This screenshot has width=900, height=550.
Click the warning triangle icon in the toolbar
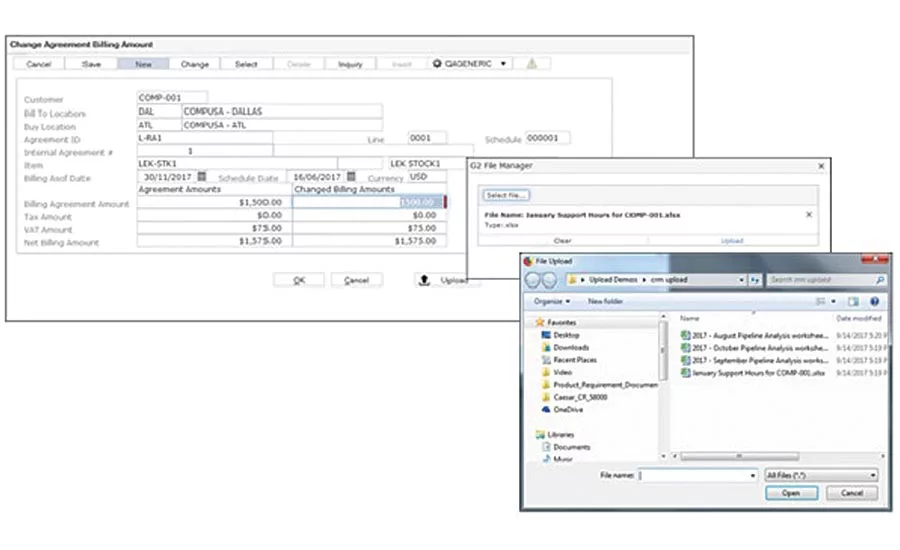tap(532, 64)
